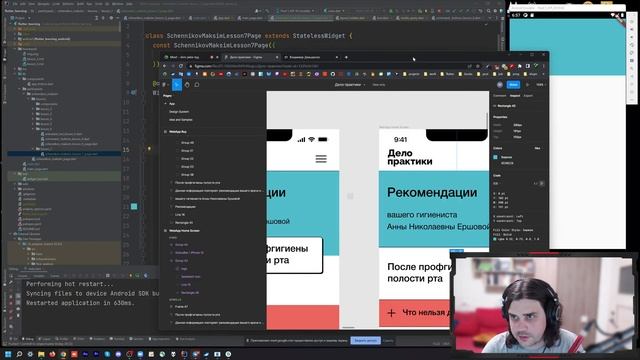The height and width of the screenshot is (360, 640).
Task: Open the Figma main menu icon
Action: point(164,85)
